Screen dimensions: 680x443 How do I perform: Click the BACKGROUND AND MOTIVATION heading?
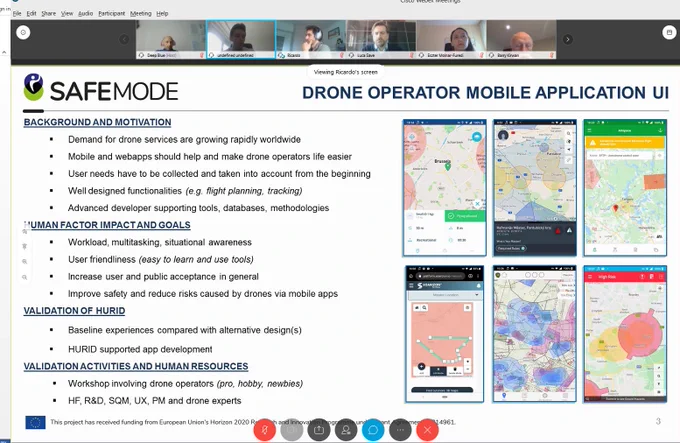97,122
